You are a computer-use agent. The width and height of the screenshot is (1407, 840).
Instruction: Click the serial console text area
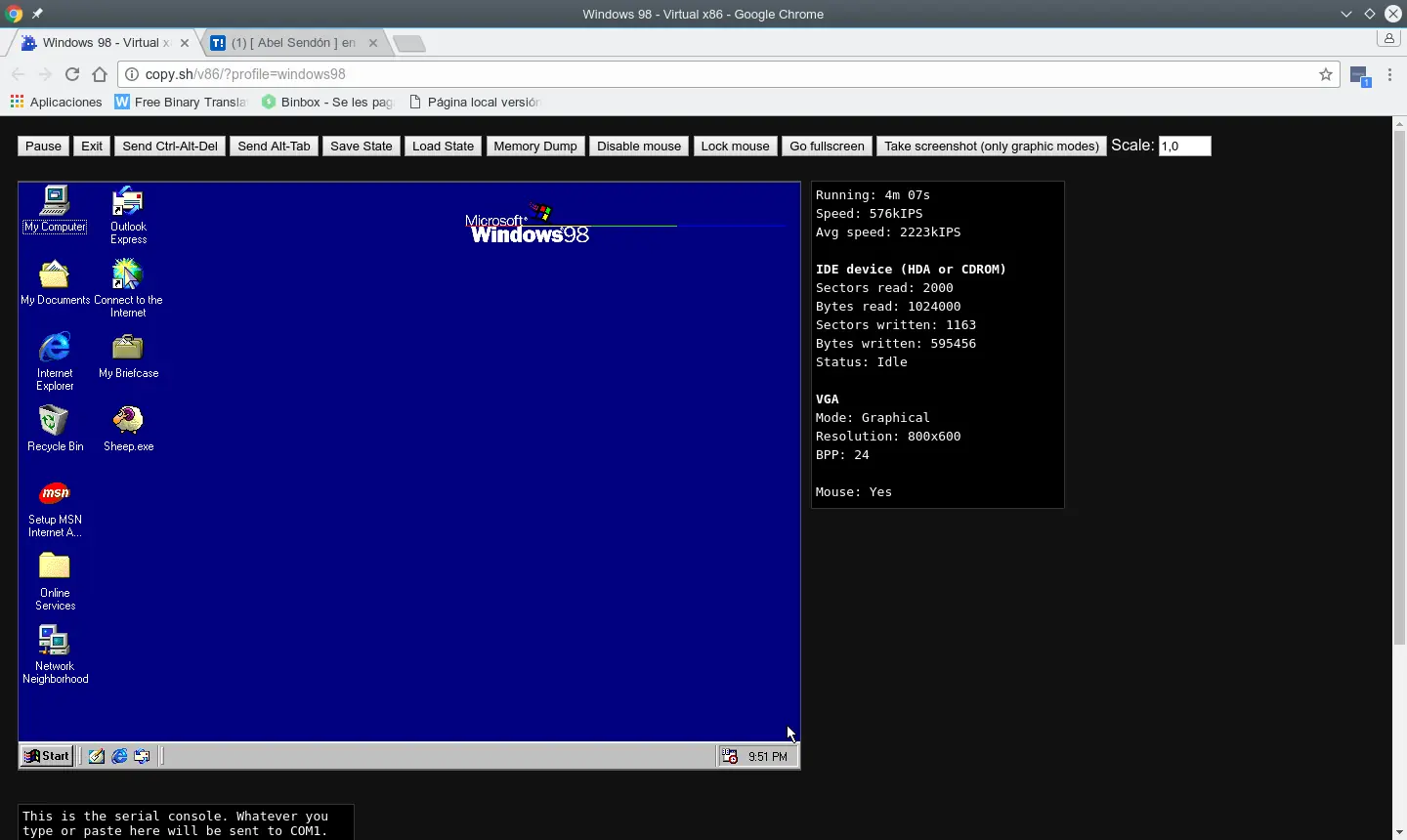(186, 822)
